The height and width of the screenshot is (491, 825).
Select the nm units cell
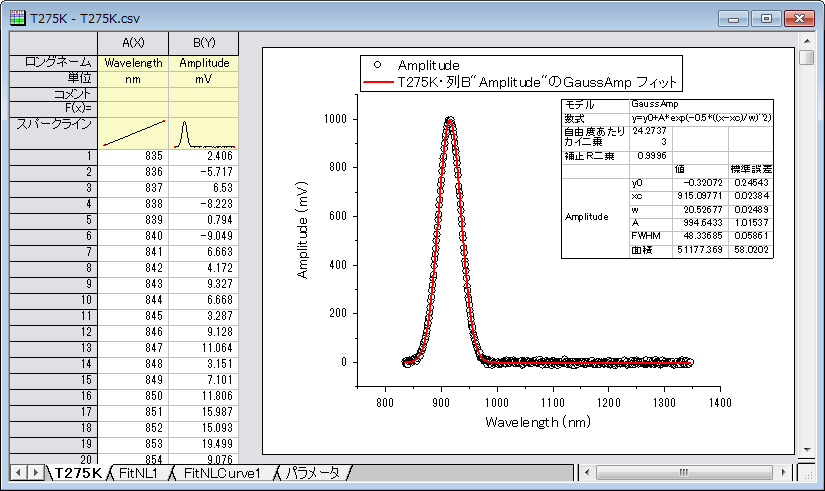[133, 79]
